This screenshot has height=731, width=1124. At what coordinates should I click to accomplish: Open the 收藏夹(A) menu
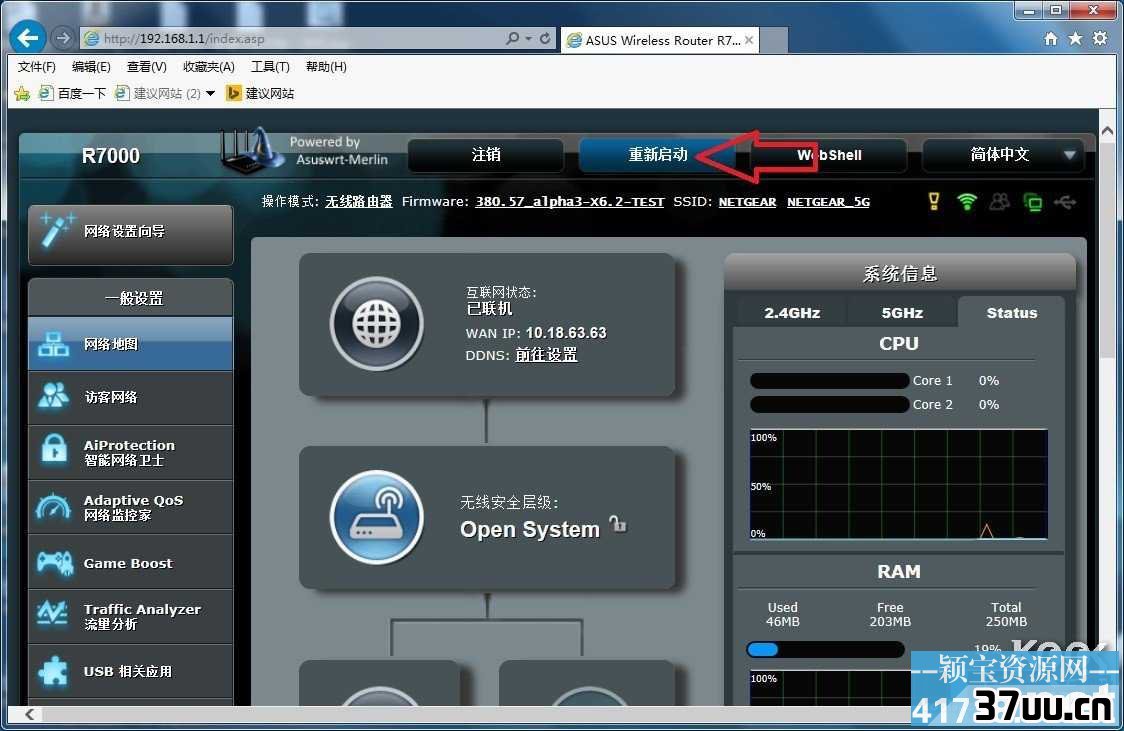209,67
